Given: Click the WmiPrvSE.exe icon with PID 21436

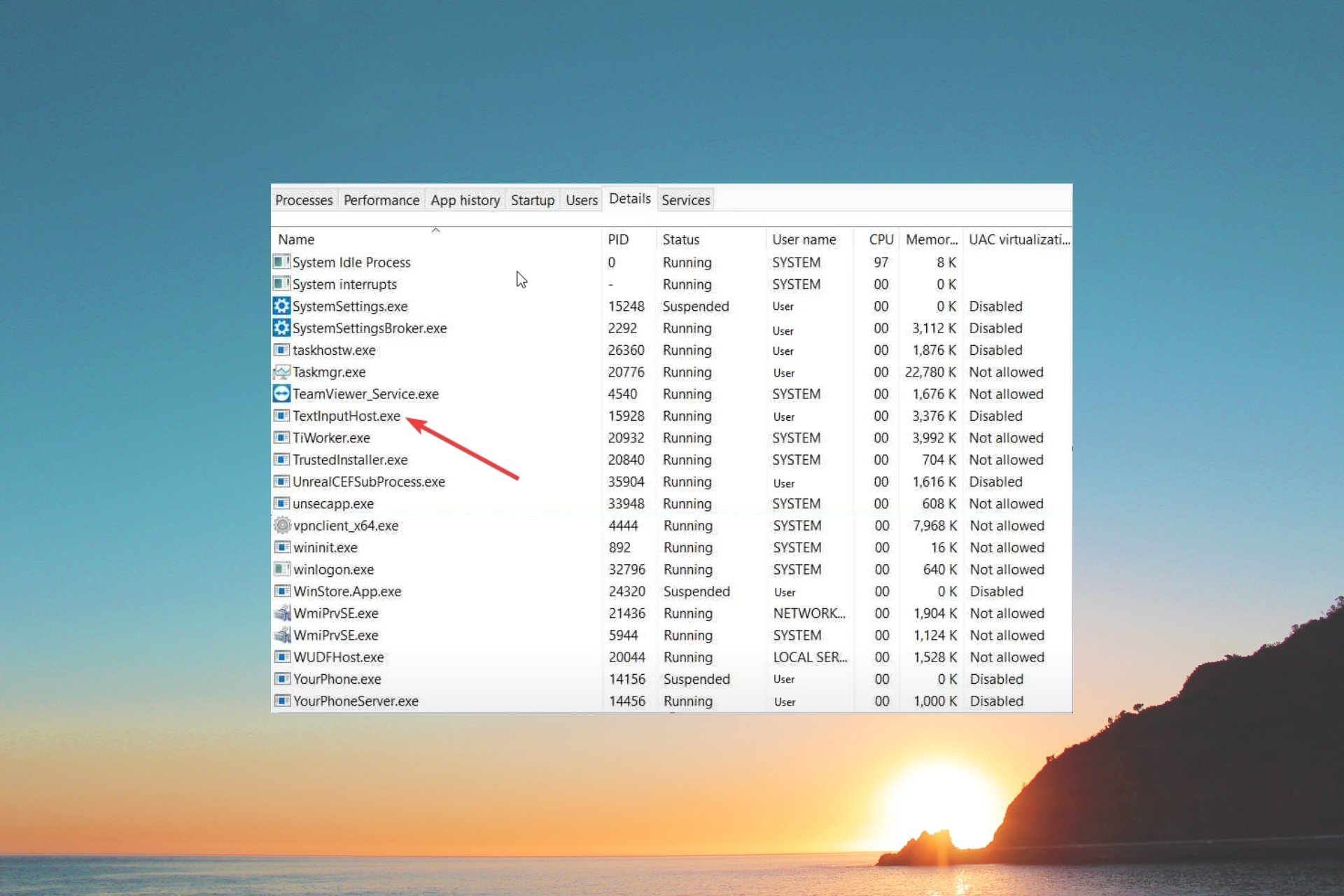Looking at the screenshot, I should (282, 612).
